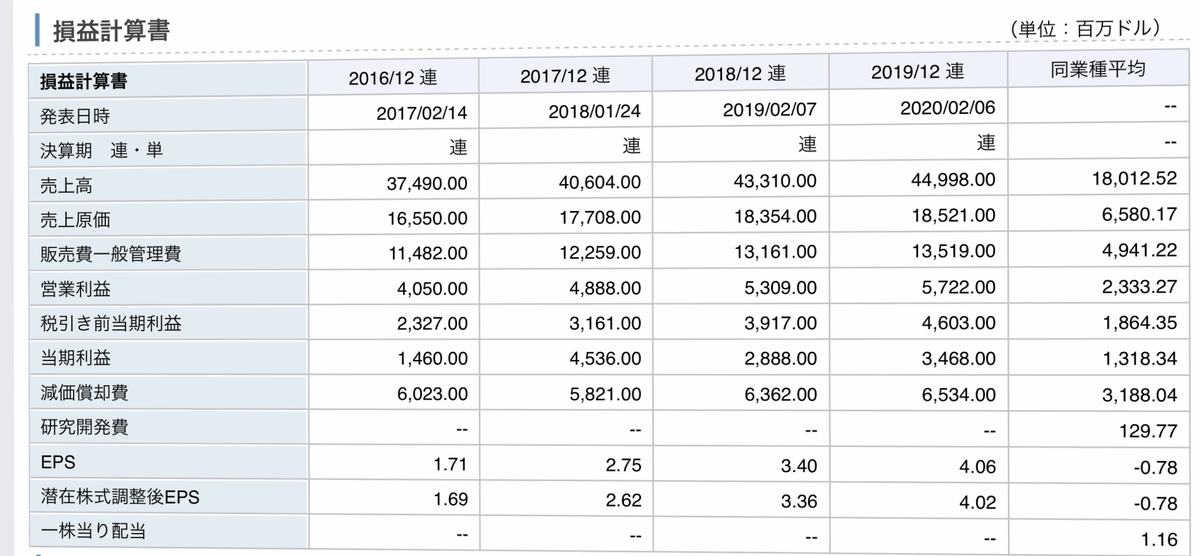Click depreciation value 5,821.00
The image size is (1200, 556).
click(604, 395)
